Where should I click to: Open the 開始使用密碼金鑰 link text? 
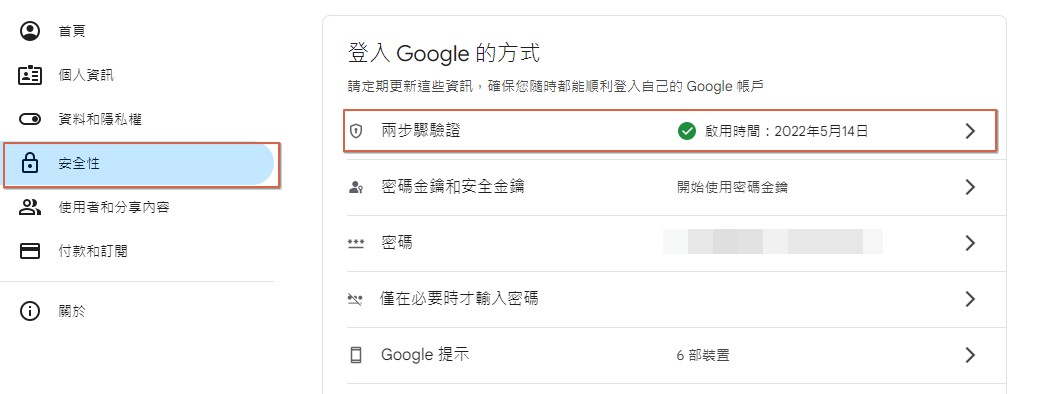click(x=732, y=188)
